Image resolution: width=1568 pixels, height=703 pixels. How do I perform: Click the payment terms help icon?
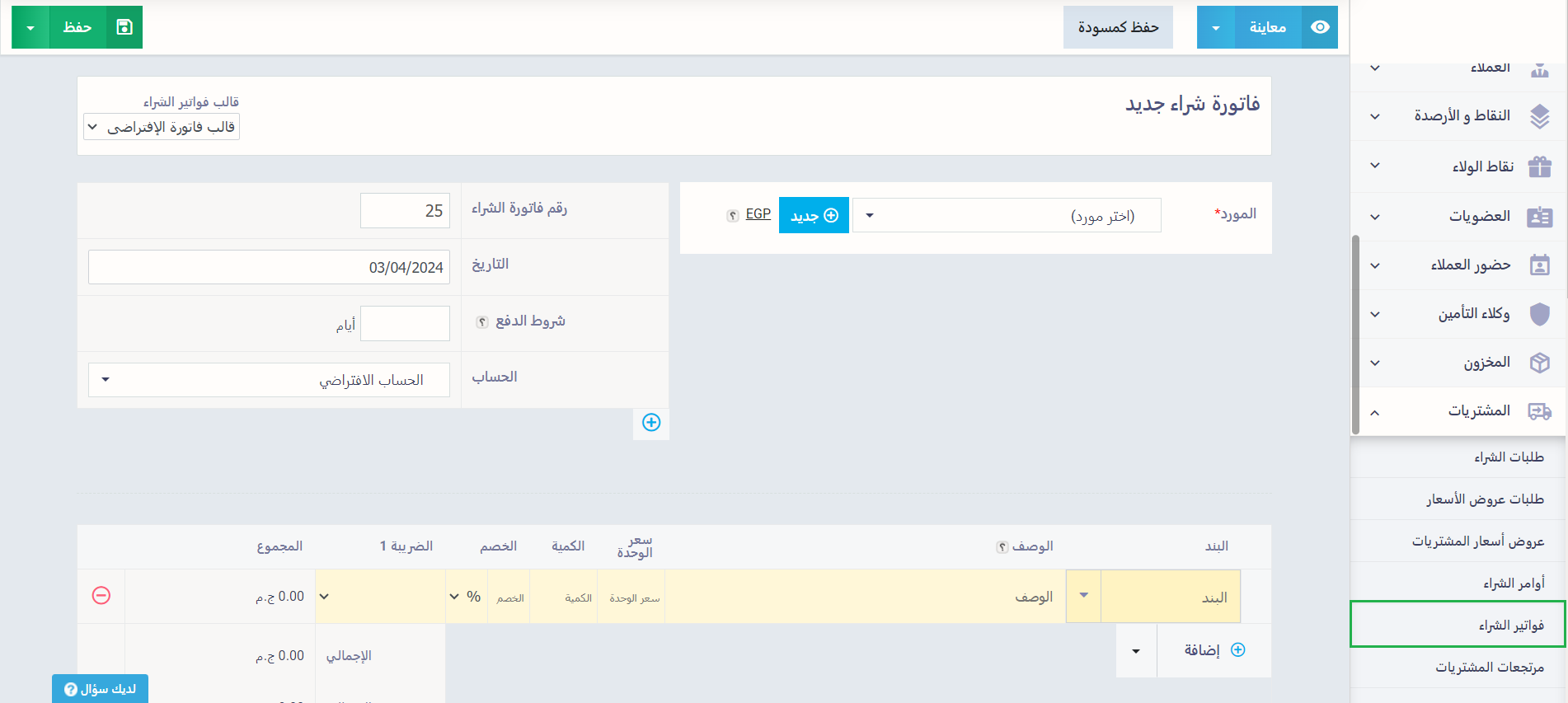click(x=482, y=321)
